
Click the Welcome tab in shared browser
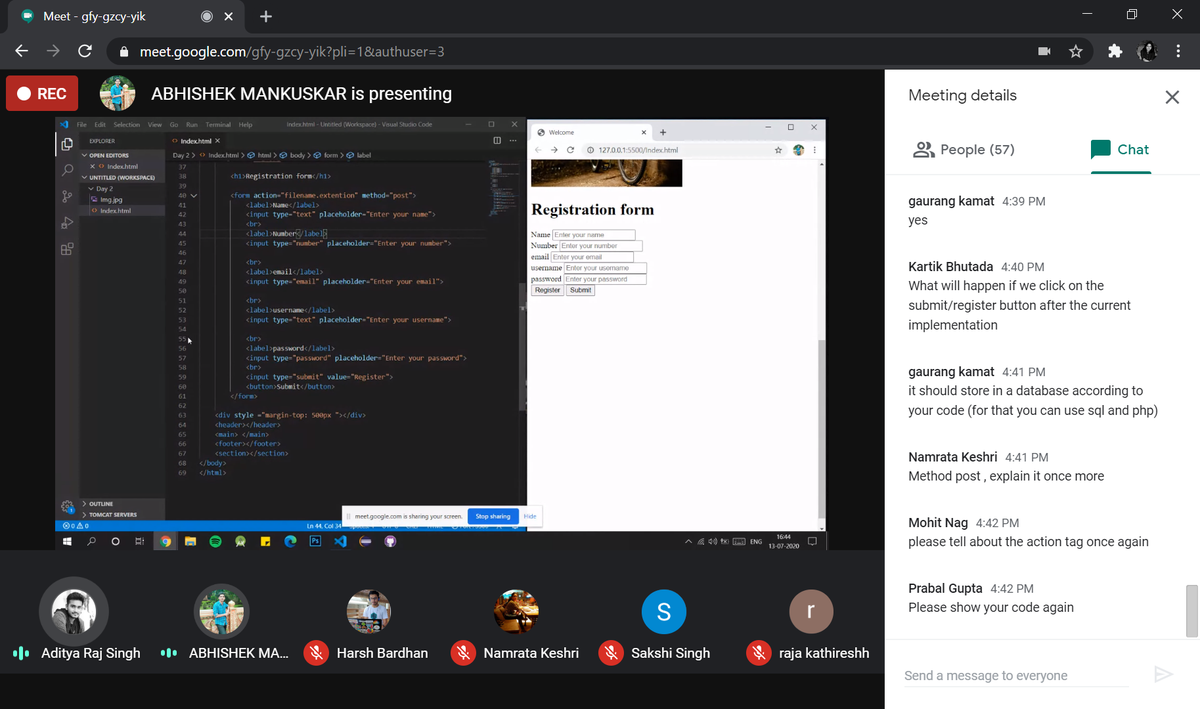click(592, 132)
